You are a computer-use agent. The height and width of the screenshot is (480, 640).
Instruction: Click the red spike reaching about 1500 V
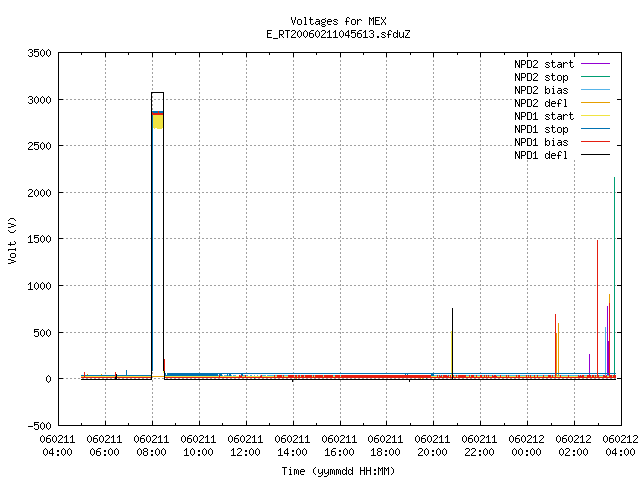(x=598, y=307)
